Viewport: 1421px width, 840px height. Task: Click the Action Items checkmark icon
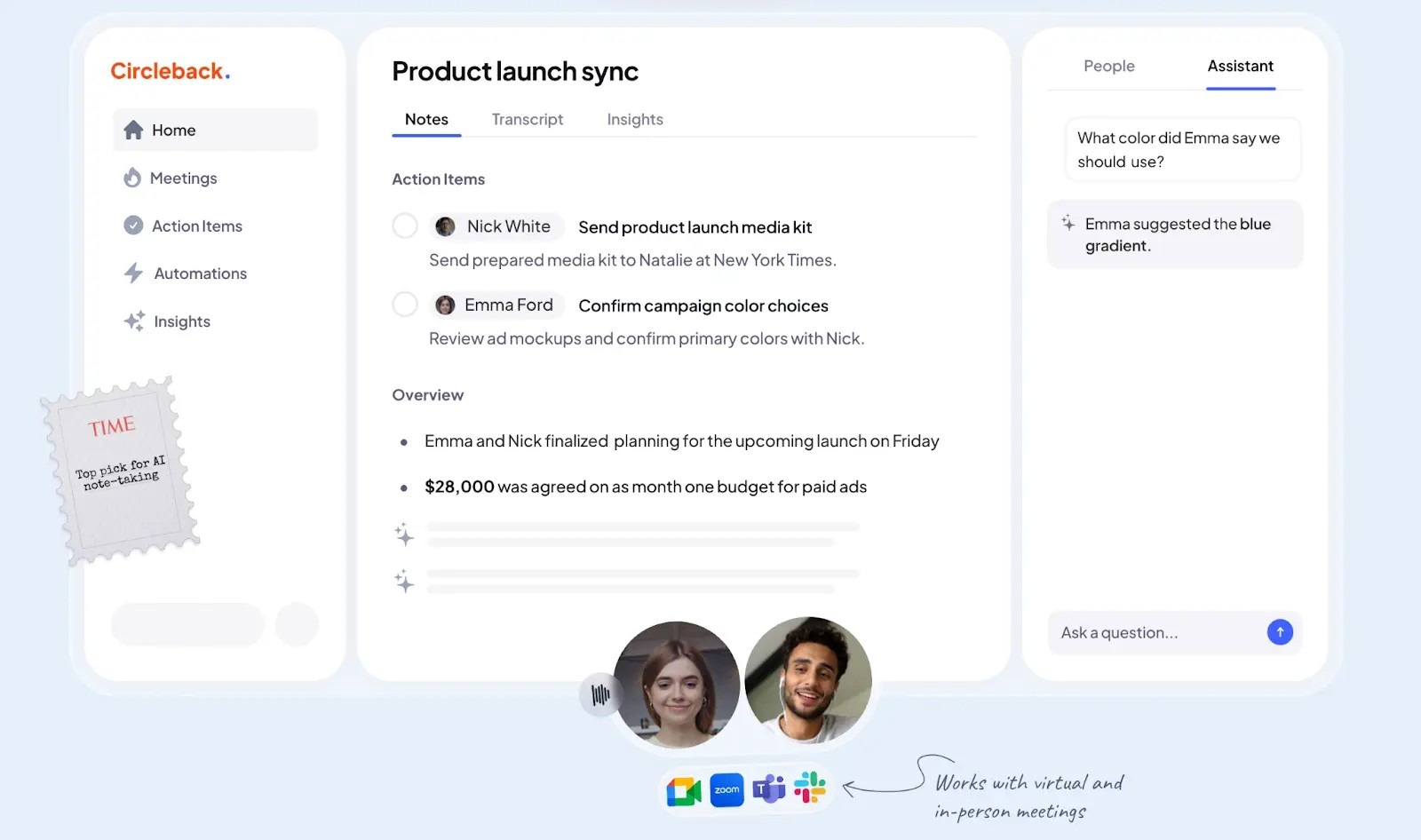133,226
